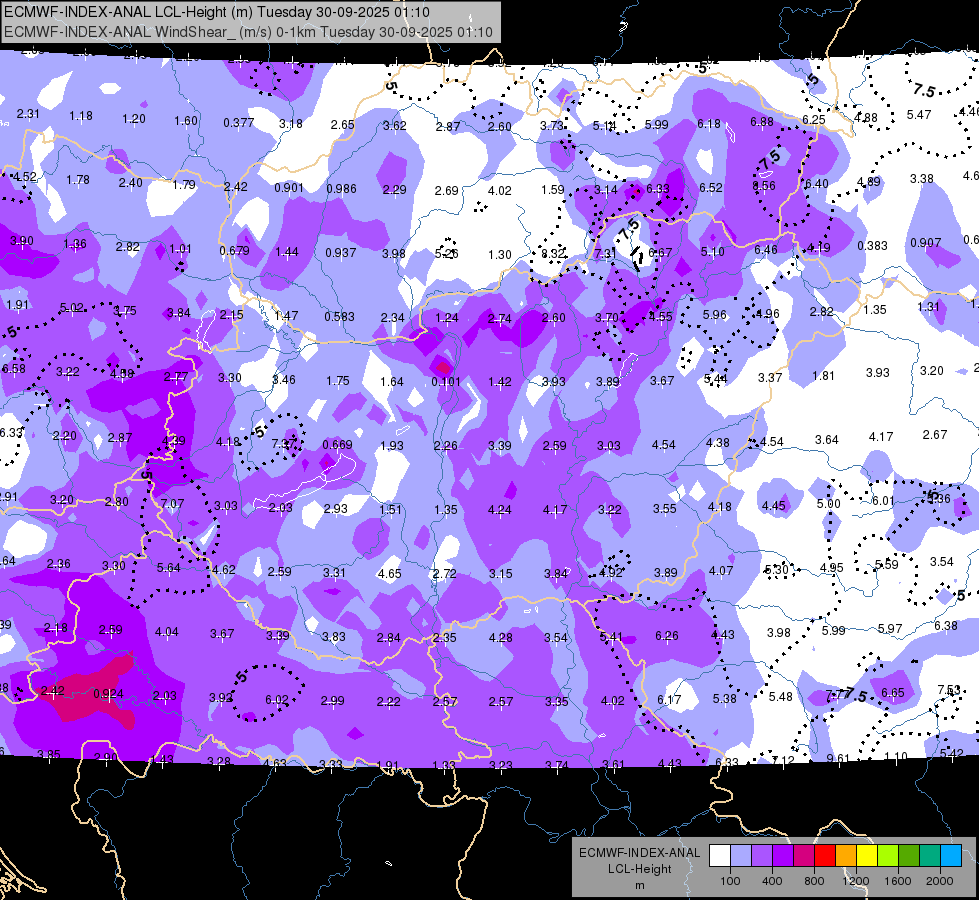Viewport: 979px width, 900px height.
Task: Click the wind shear value 7.12
Action: coord(783,760)
